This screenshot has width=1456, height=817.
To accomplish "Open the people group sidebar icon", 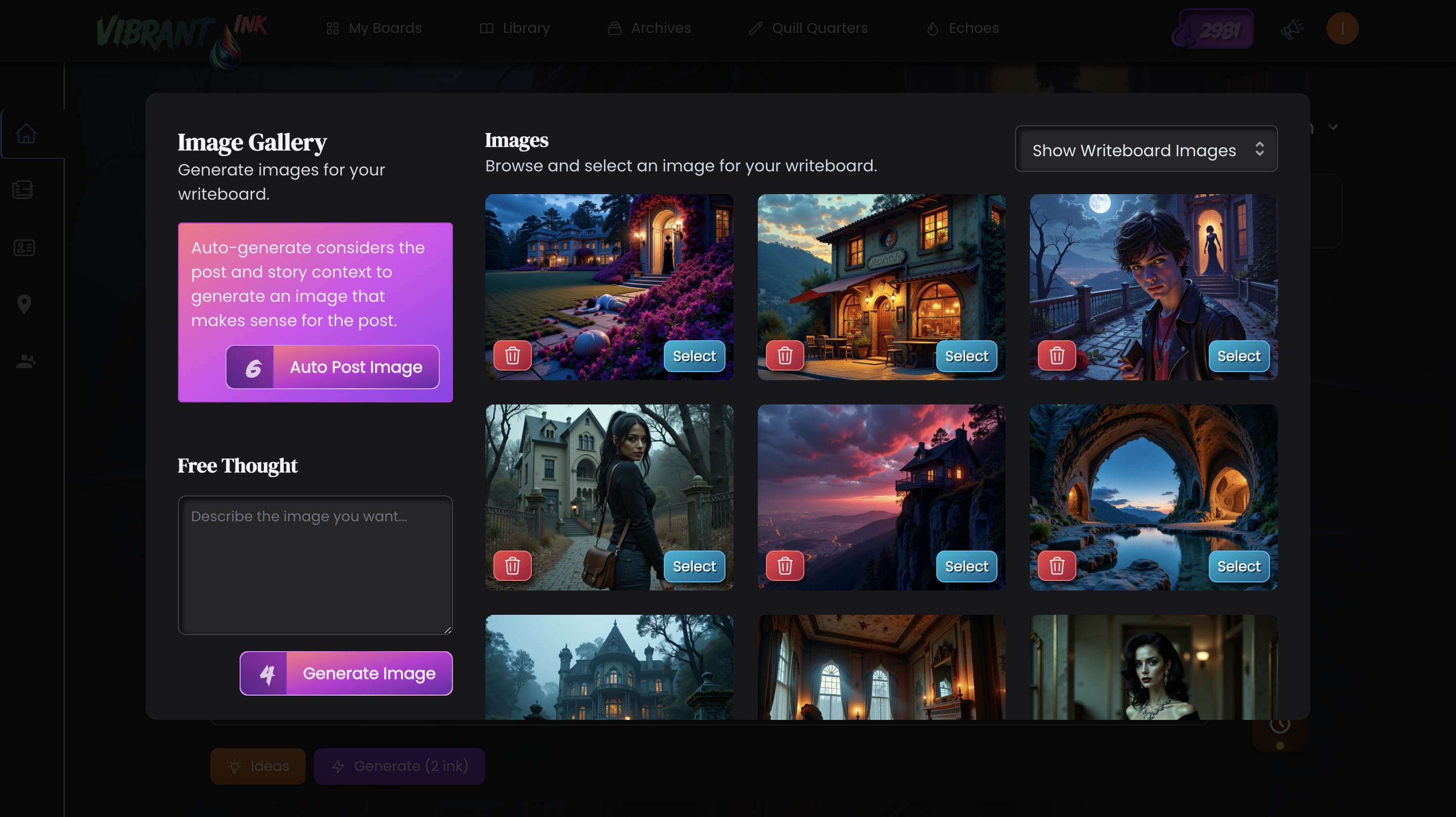I will point(25,361).
